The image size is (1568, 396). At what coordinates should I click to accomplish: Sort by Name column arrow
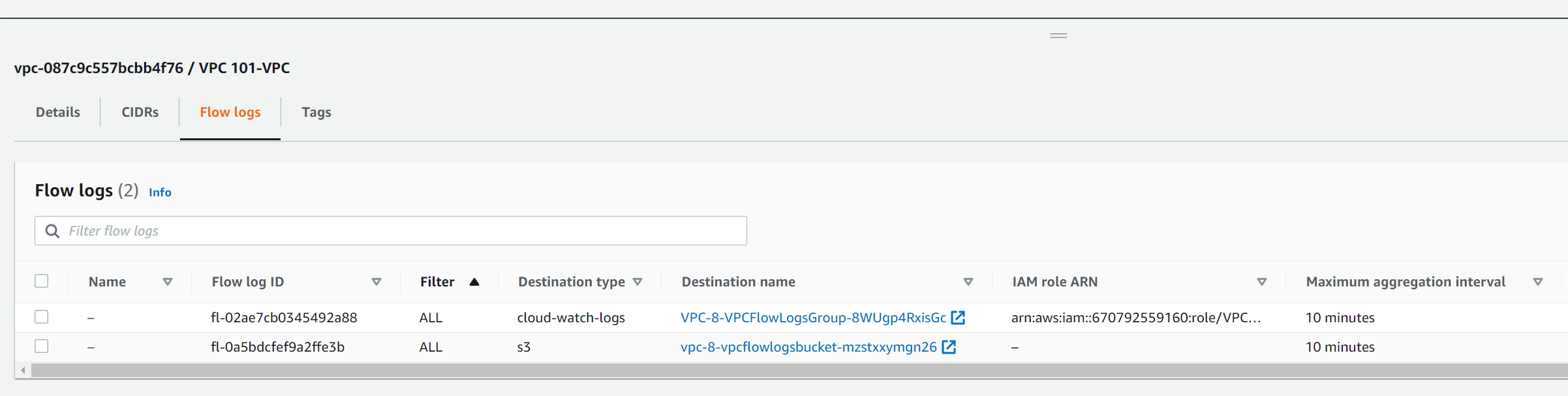click(x=168, y=282)
